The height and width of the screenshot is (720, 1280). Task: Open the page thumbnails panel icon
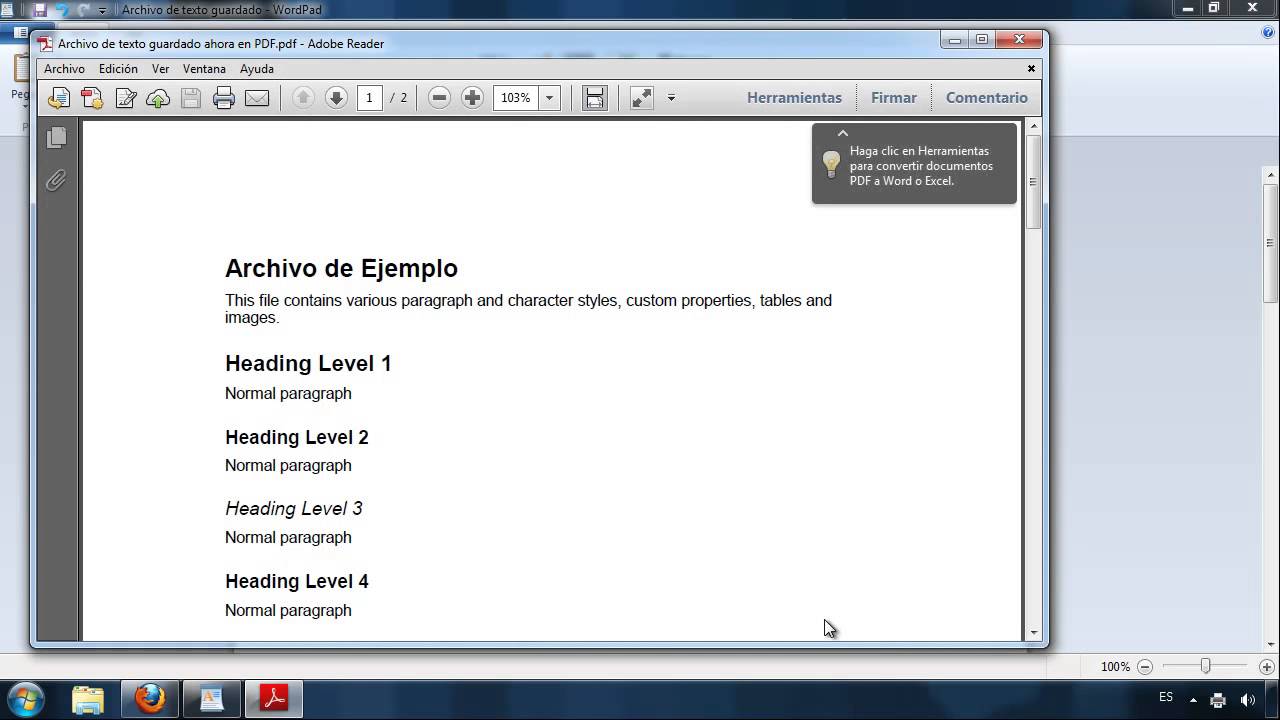pos(56,137)
